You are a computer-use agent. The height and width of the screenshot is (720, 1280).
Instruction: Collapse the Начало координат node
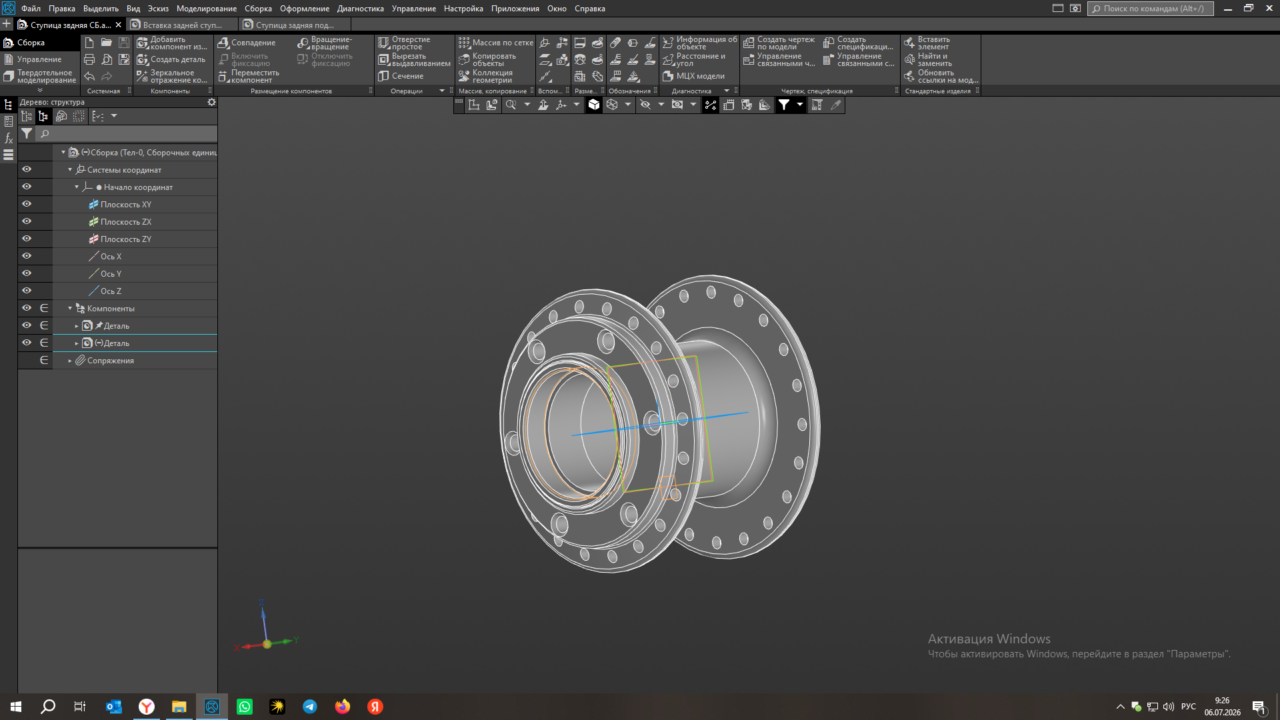click(76, 187)
